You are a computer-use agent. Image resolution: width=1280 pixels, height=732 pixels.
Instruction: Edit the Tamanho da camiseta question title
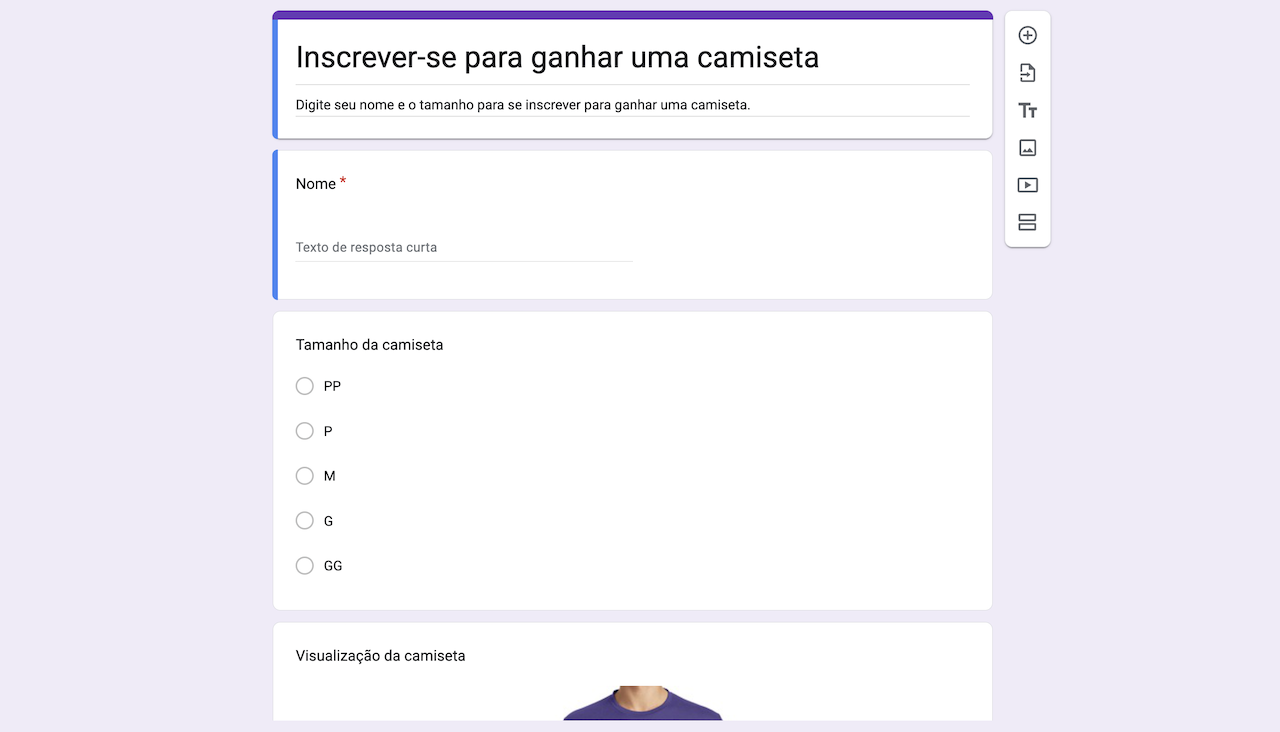coord(370,344)
